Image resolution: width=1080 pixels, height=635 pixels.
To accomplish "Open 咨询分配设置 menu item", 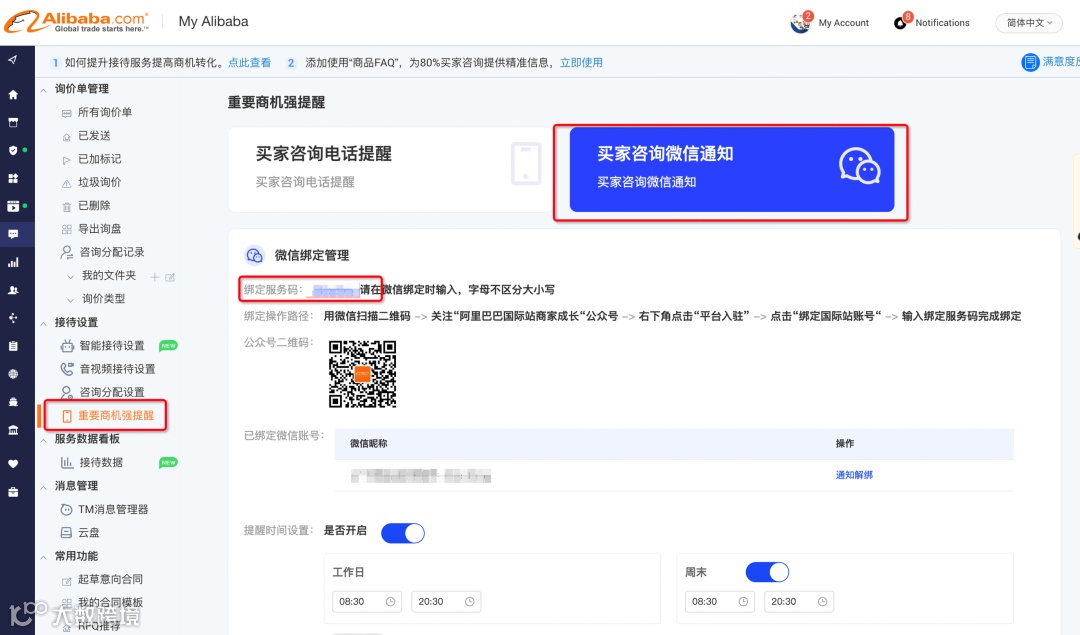I will (112, 393).
